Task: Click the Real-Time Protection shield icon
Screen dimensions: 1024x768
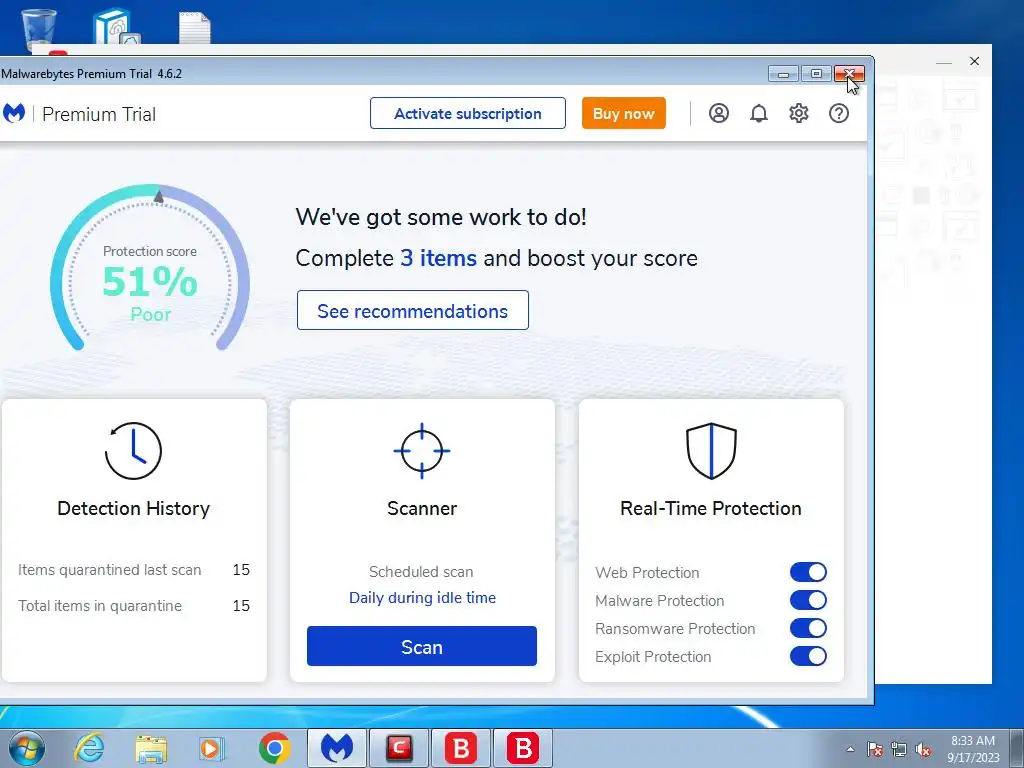Action: [x=711, y=451]
